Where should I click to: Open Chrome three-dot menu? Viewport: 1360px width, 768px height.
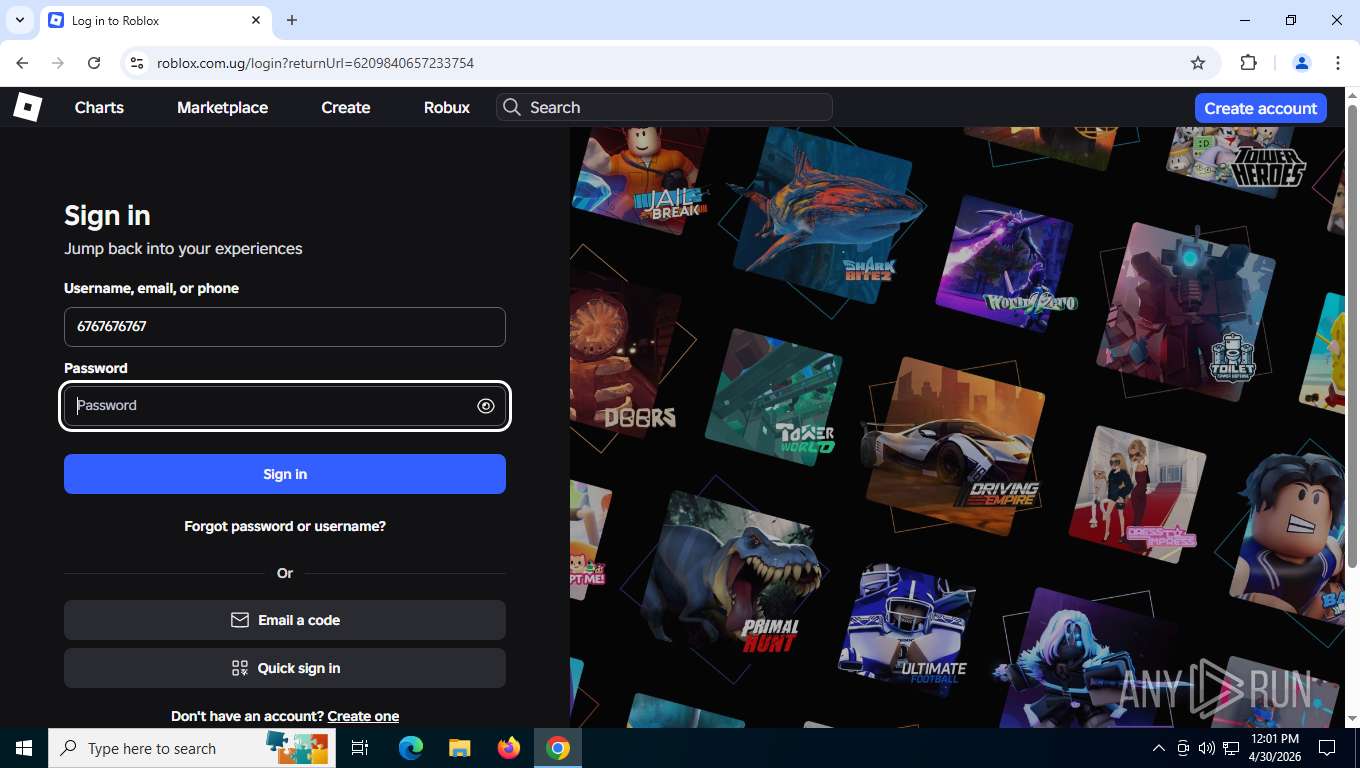[x=1338, y=63]
